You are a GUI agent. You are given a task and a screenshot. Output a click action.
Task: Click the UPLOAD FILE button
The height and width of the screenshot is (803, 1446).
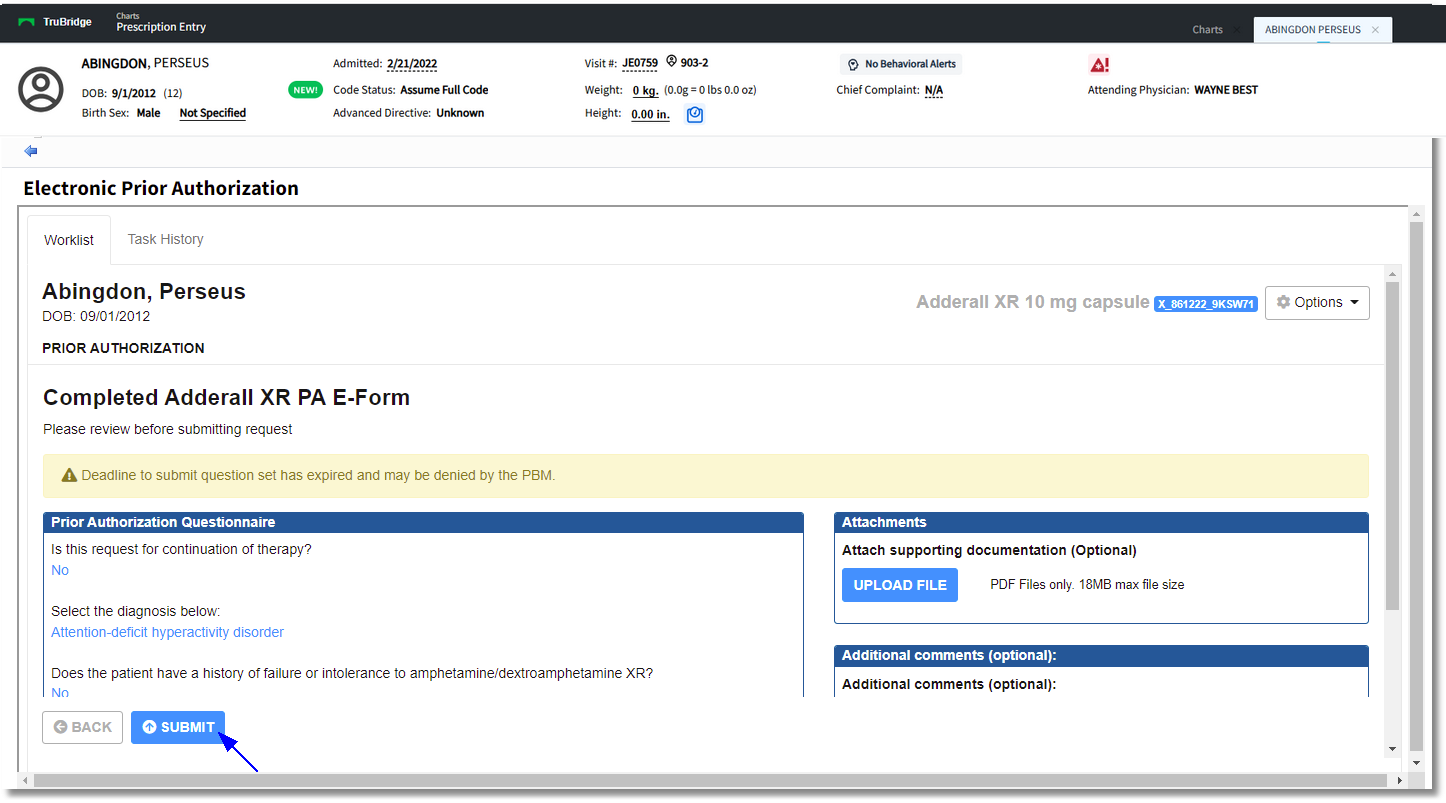point(900,585)
